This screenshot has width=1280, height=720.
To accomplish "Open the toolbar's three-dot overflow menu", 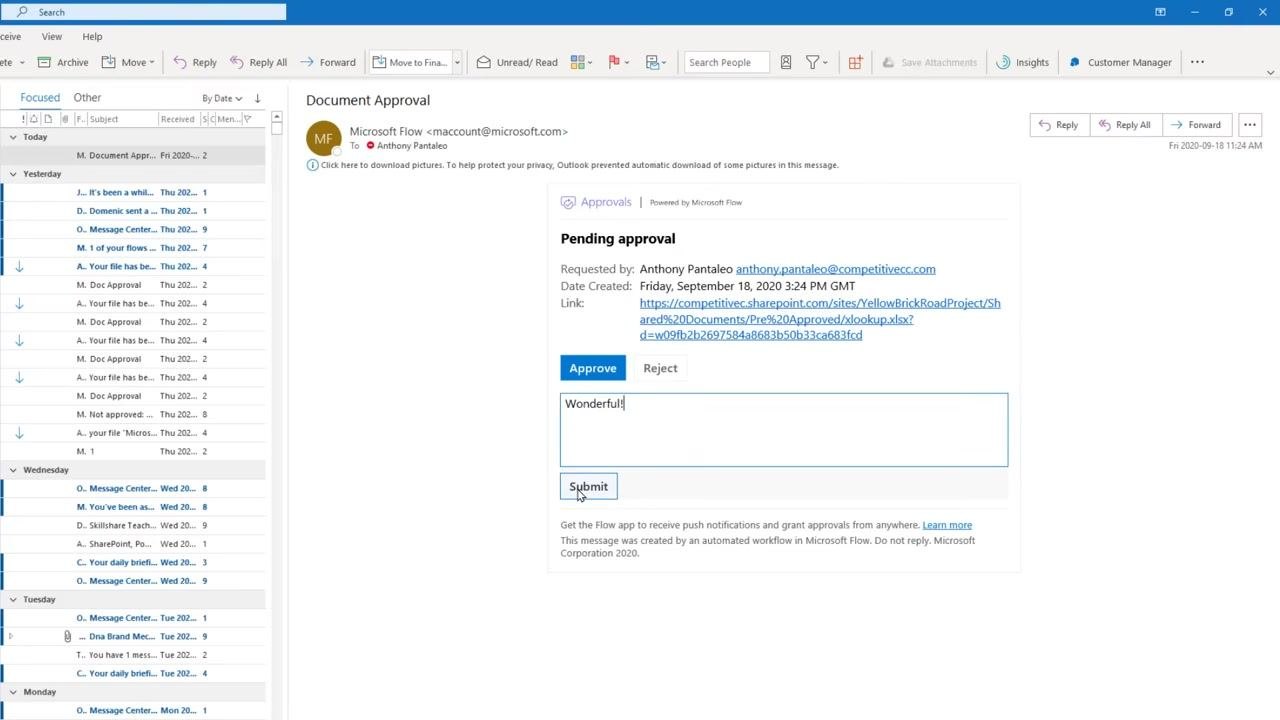I will (1197, 62).
